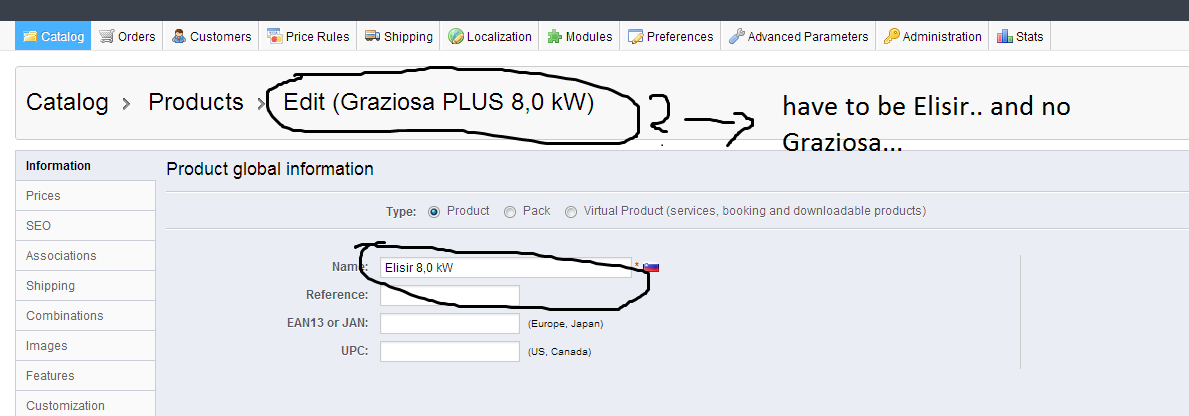Click the (Europe, Japan) hint text
Viewport: 1189px width, 416px height.
[x=566, y=324]
